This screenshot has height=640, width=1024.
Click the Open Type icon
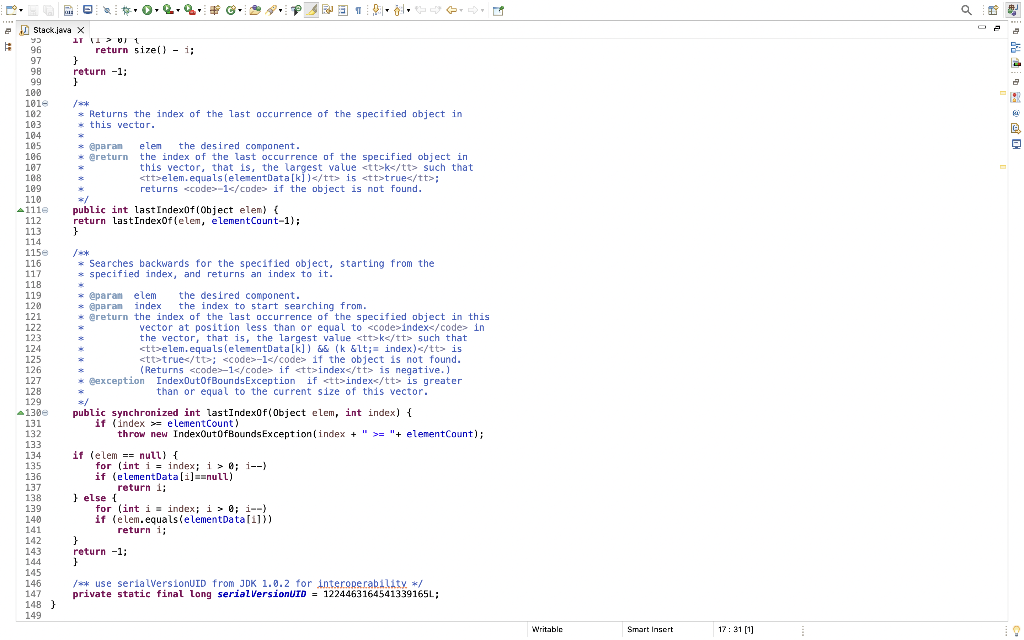255,10
